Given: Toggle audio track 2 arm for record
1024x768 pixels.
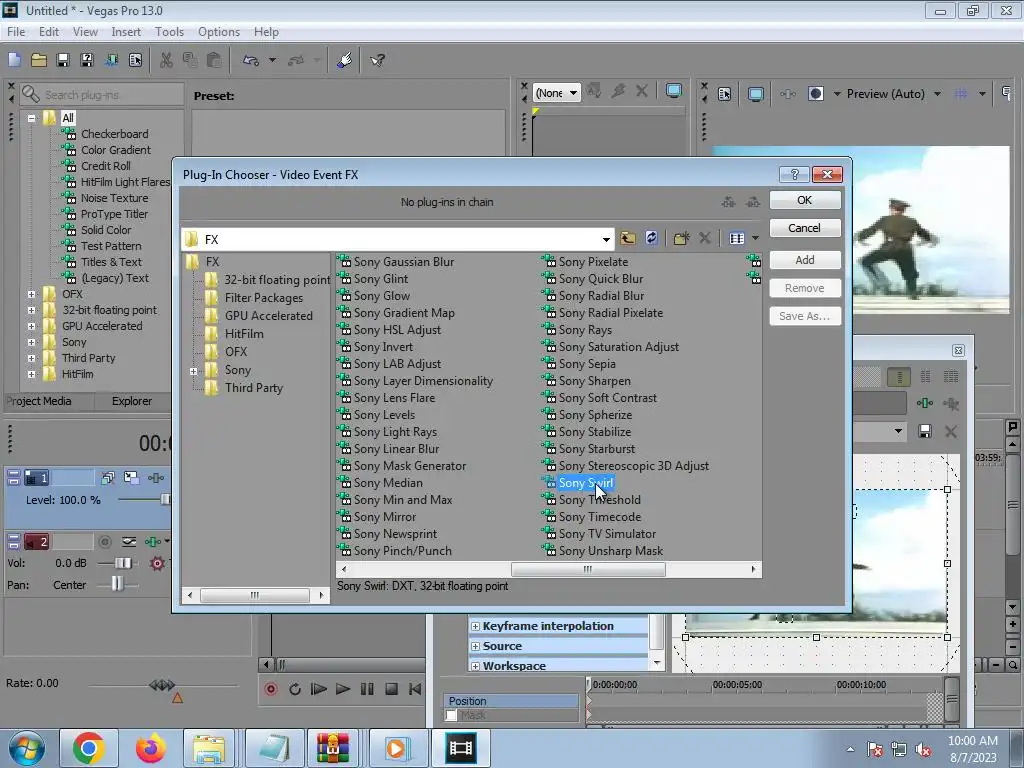Looking at the screenshot, I should (x=104, y=541).
